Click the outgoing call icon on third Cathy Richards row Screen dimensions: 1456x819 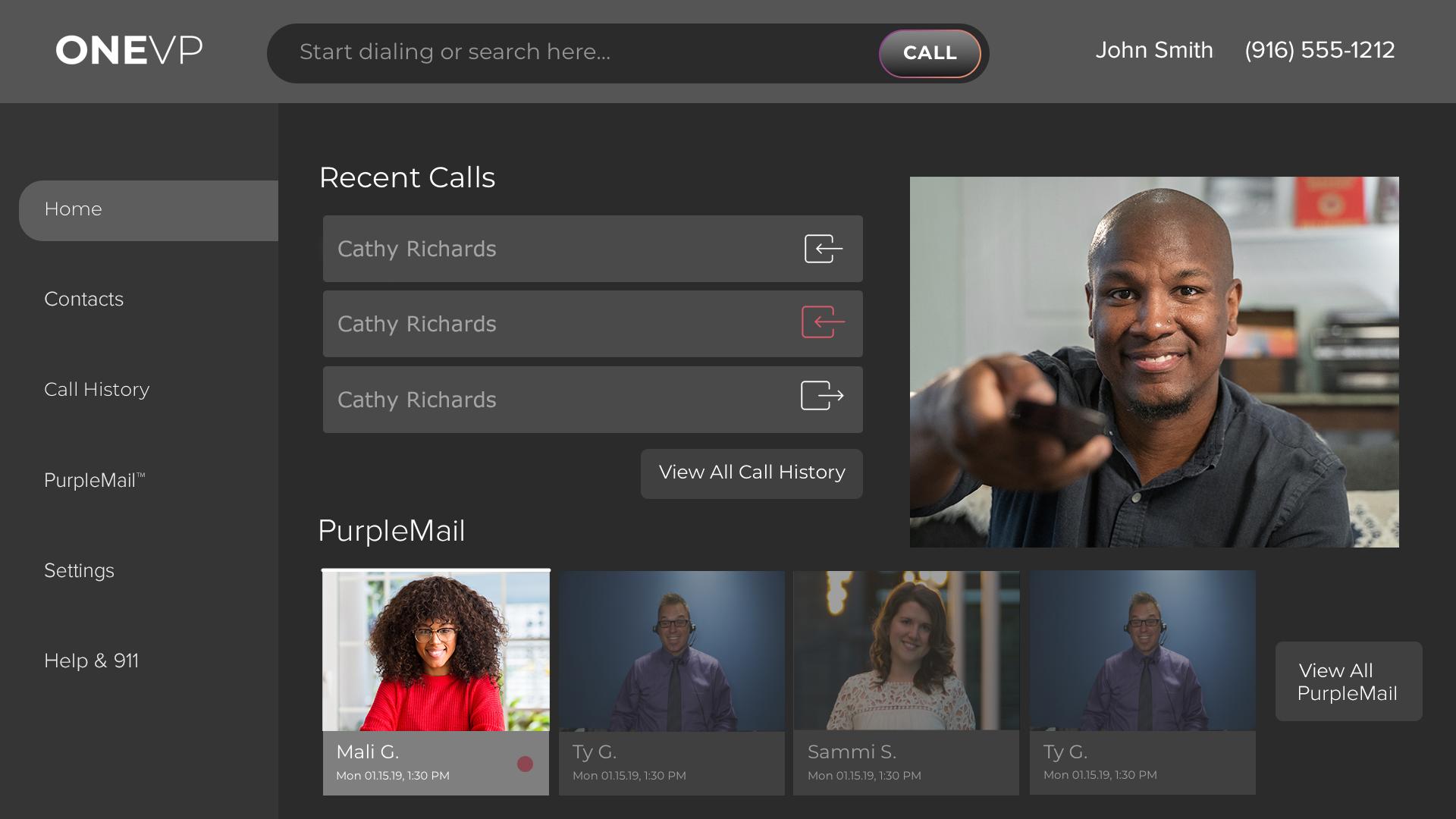[822, 396]
